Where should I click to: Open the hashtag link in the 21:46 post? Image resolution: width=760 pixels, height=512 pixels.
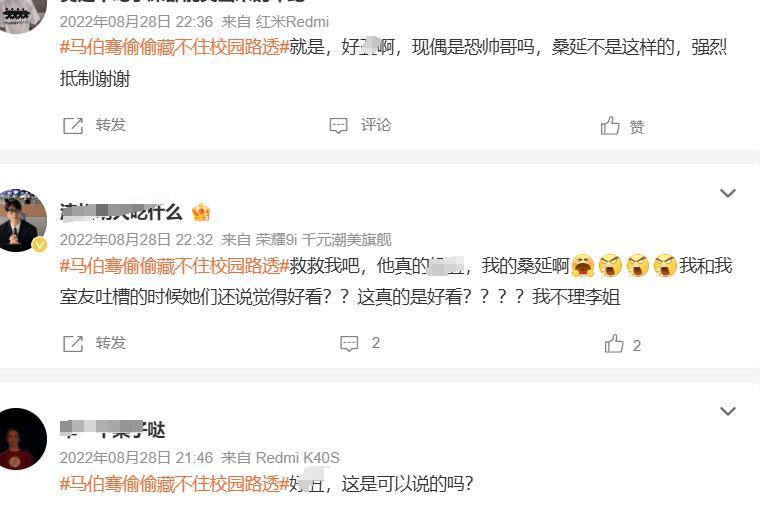coord(174,483)
